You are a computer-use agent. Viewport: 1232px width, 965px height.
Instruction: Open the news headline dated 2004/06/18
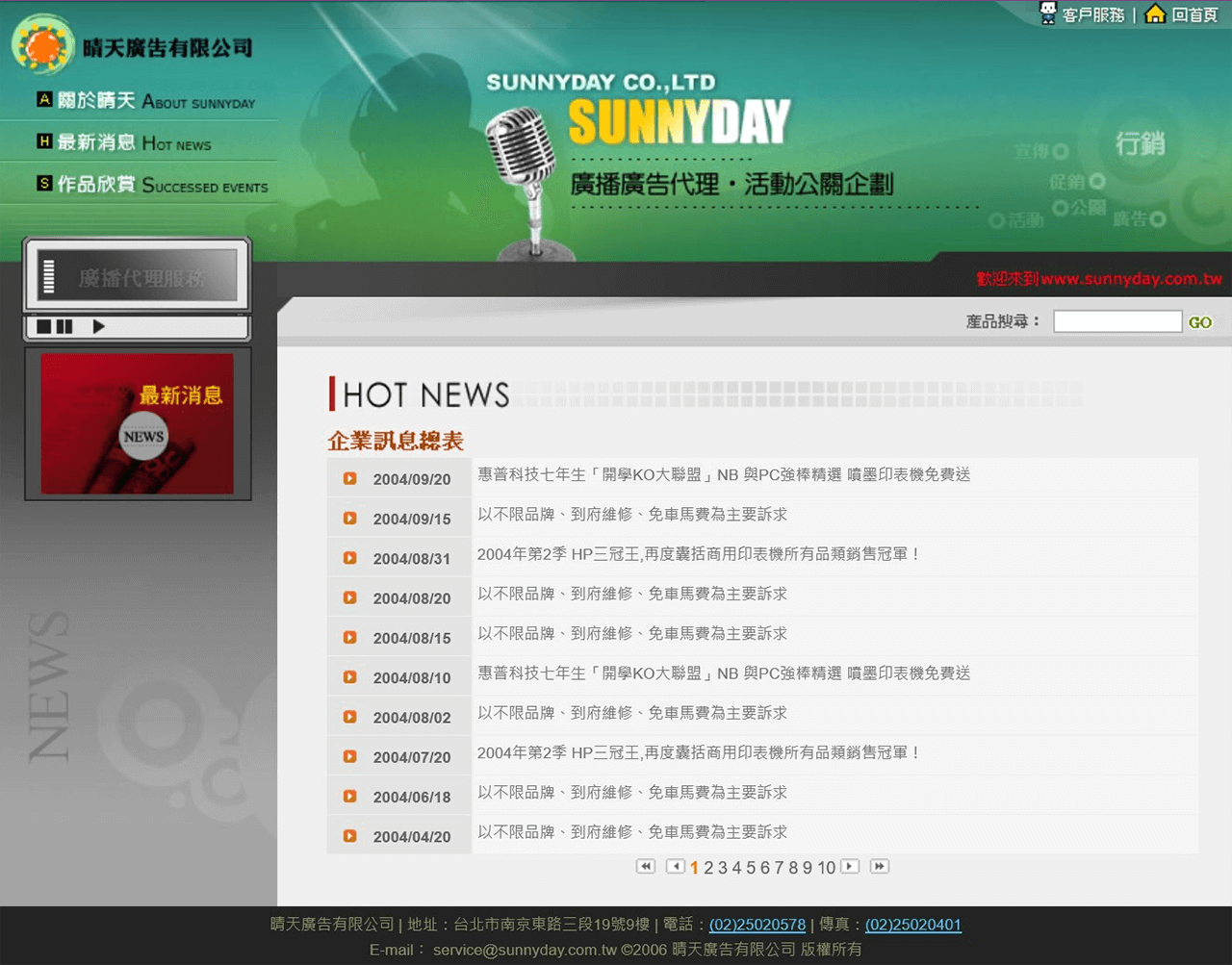pyautogui.click(x=632, y=793)
